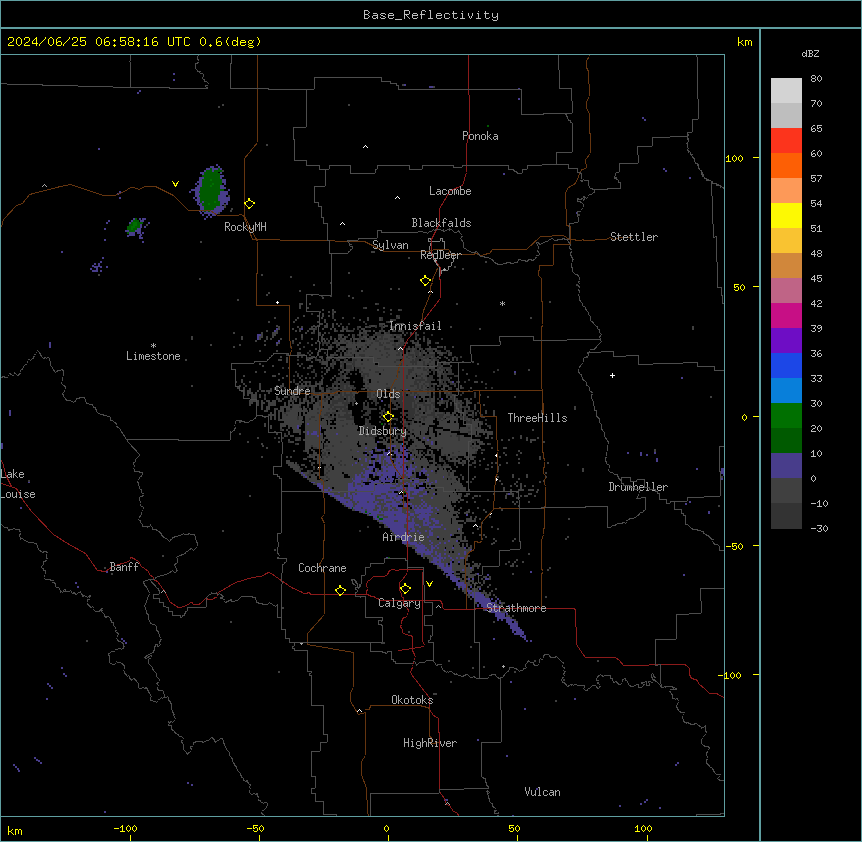This screenshot has width=862, height=842.
Task: Select the Lacombe city label
Action: click(450, 191)
